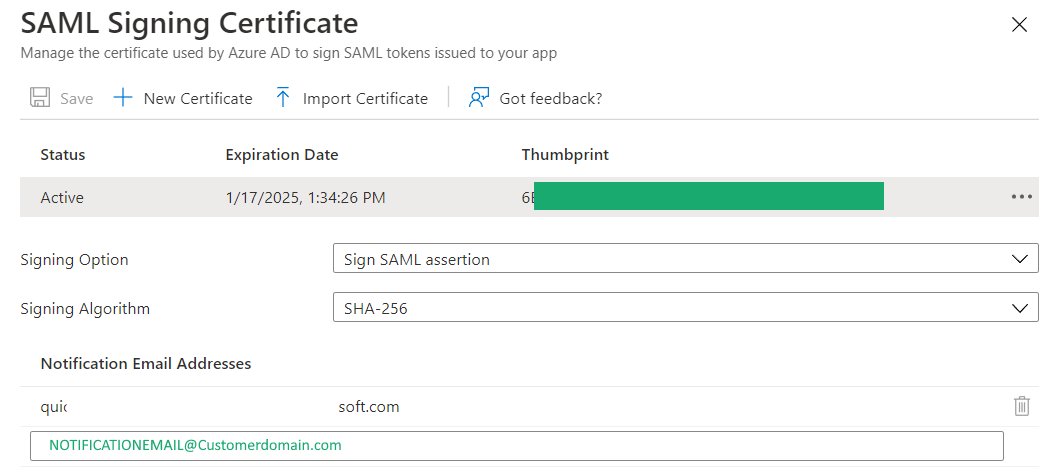Click the Signing Algorithm dropdown chevron arrow

click(x=1020, y=308)
